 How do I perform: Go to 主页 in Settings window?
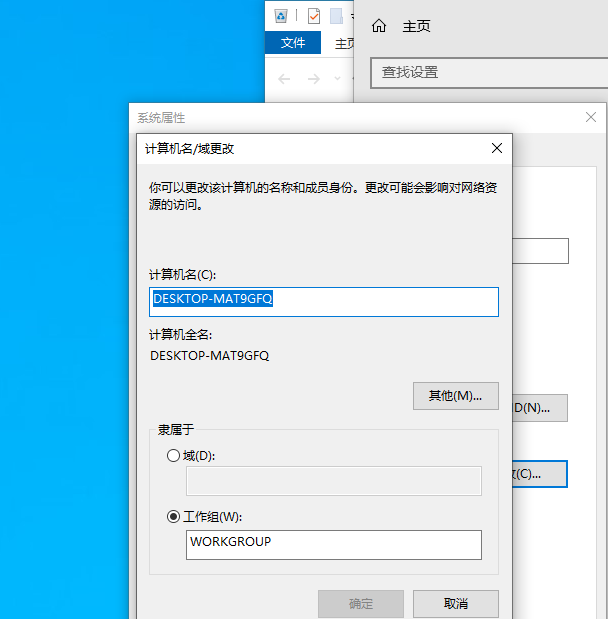(x=417, y=26)
